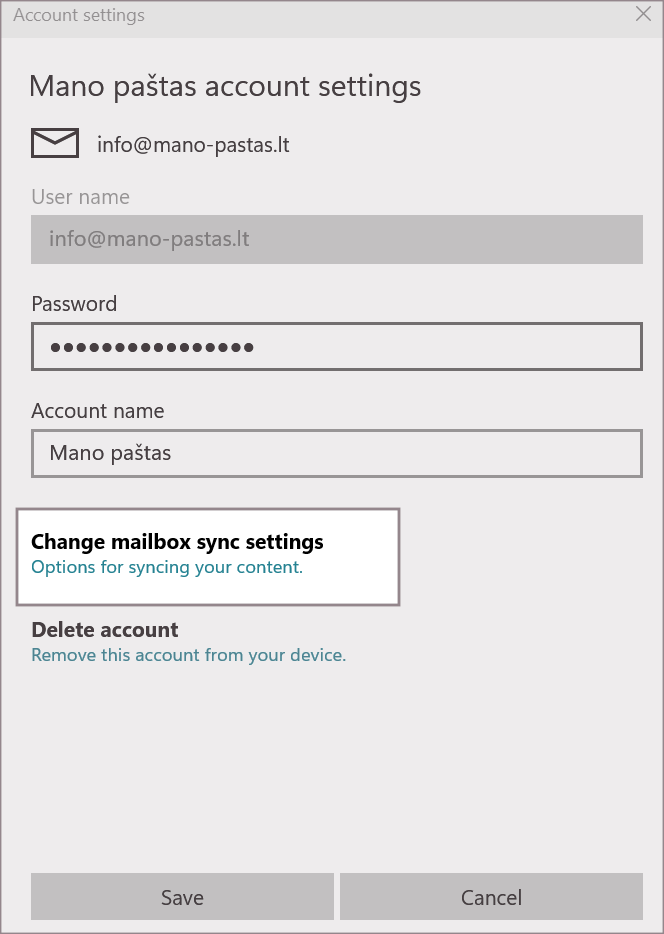Viewport: 664px width, 934px height.
Task: Select the Delete account heading
Action: pos(105,630)
